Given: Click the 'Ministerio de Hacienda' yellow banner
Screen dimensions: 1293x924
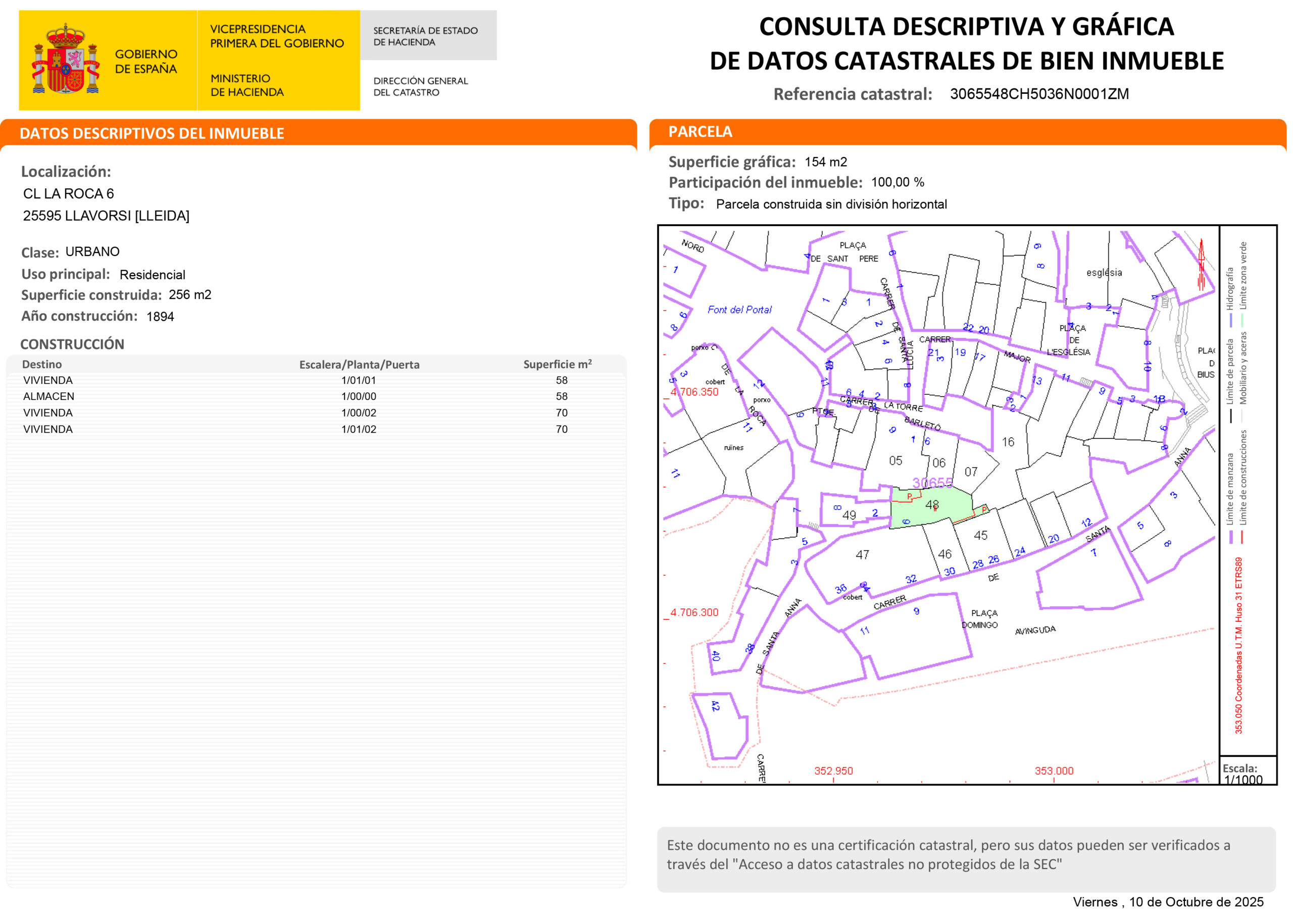Looking at the screenshot, I should point(247,85).
